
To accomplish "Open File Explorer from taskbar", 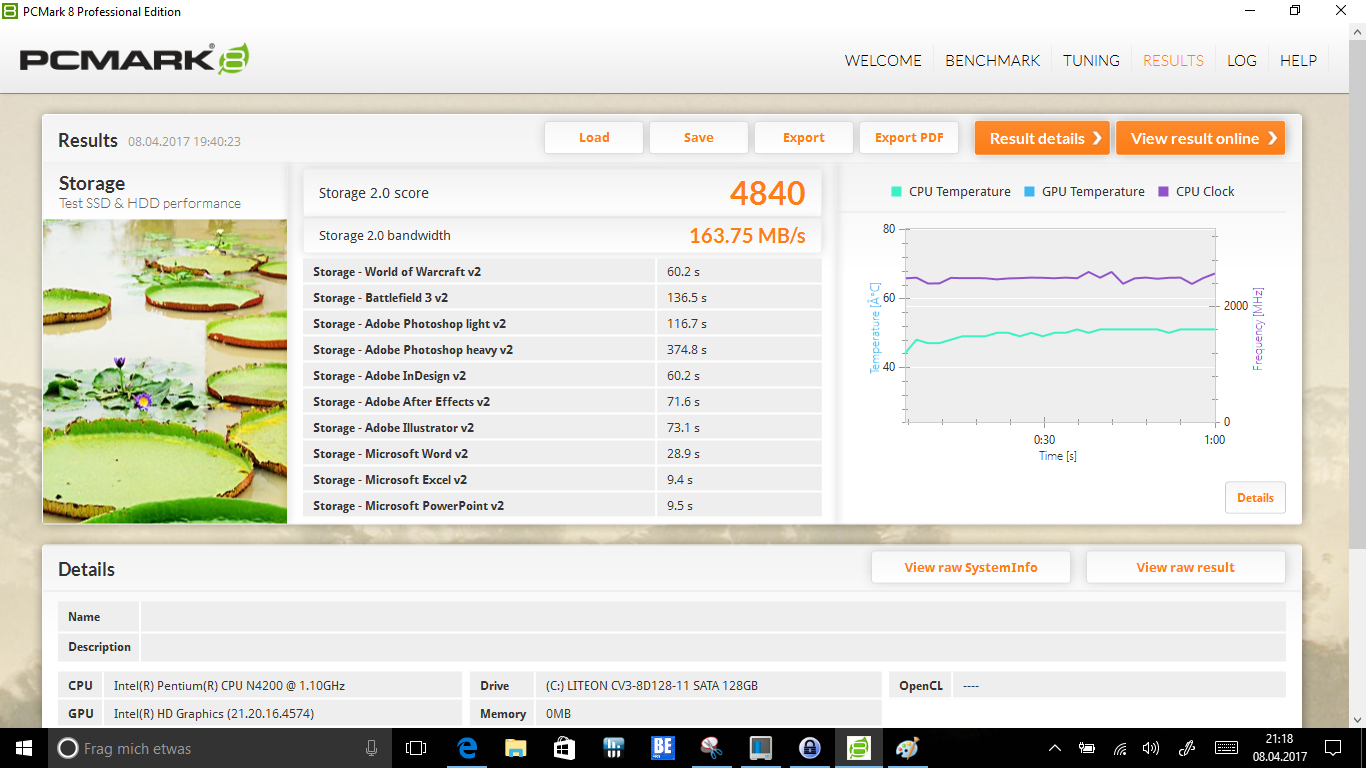I will click(x=515, y=747).
